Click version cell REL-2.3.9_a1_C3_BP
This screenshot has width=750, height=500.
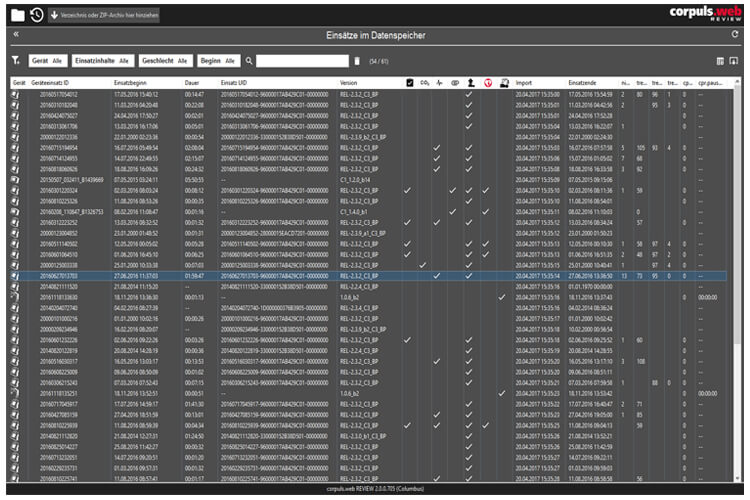(363, 233)
